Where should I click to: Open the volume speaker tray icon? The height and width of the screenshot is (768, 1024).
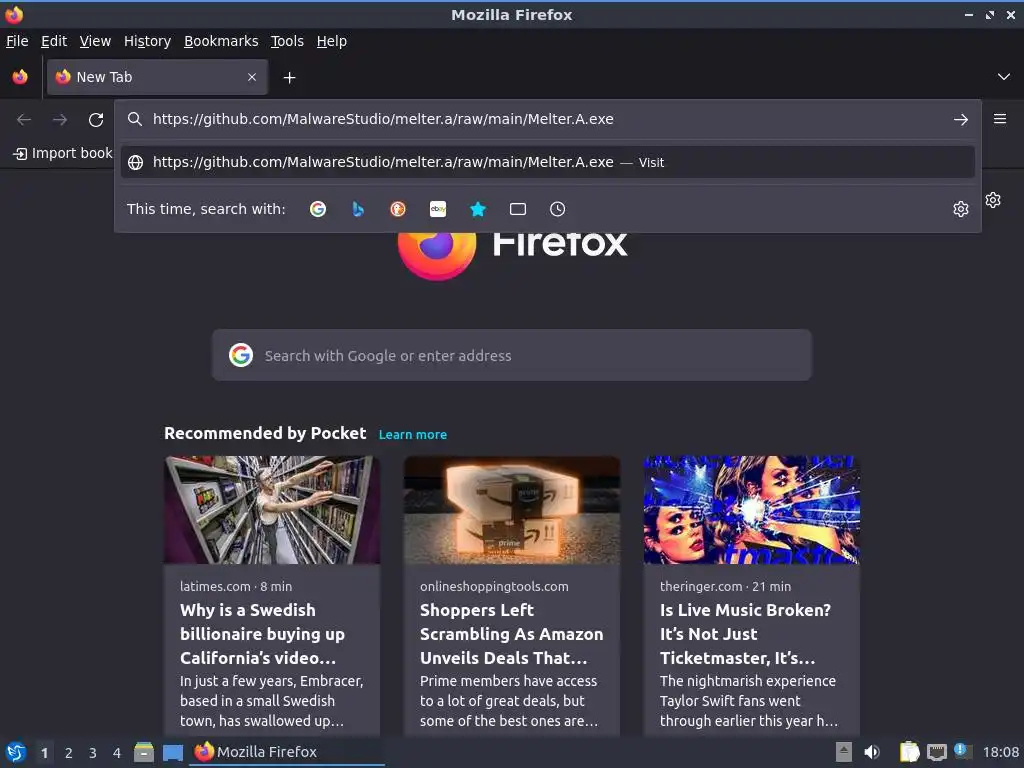[872, 752]
